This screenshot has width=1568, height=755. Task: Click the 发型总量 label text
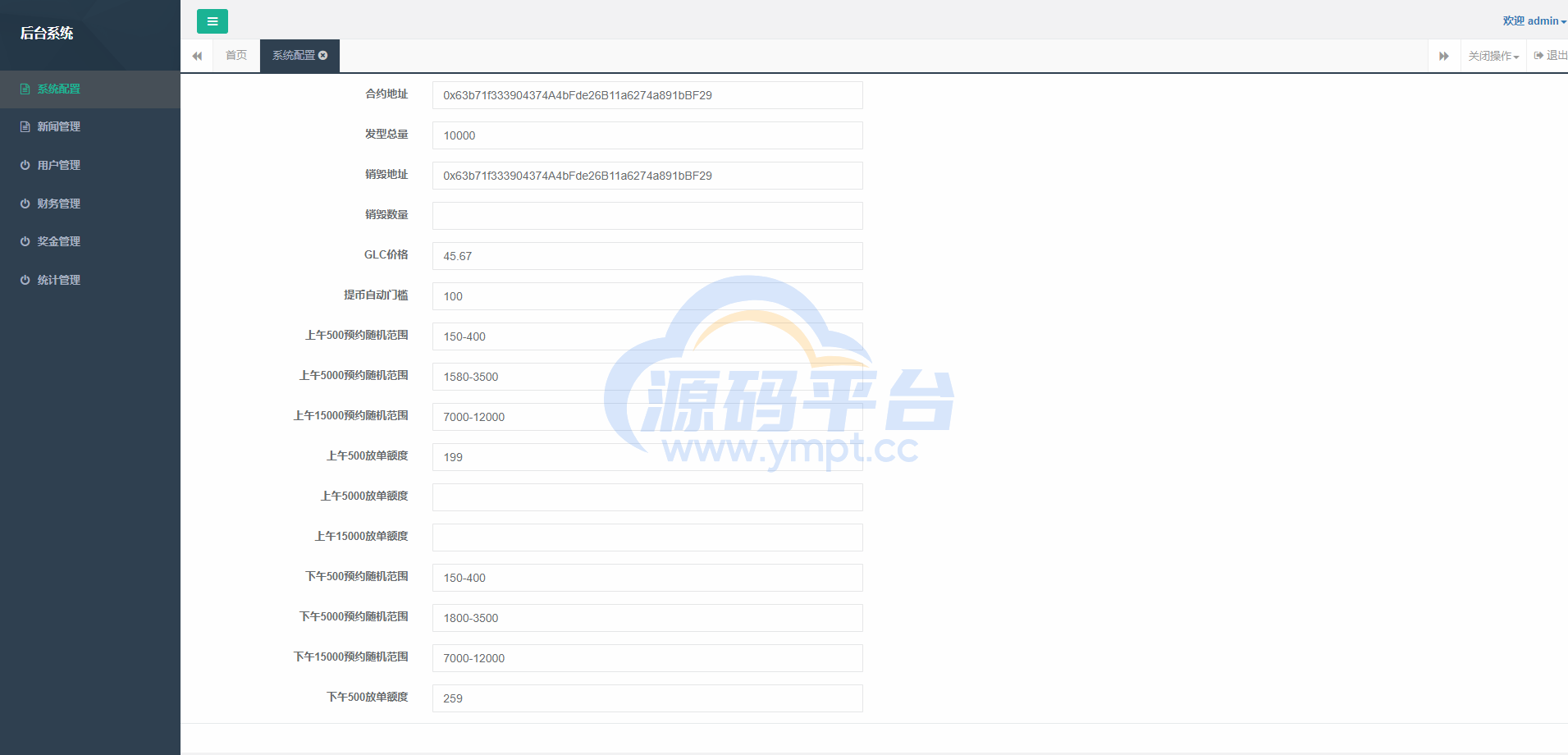[x=386, y=135]
